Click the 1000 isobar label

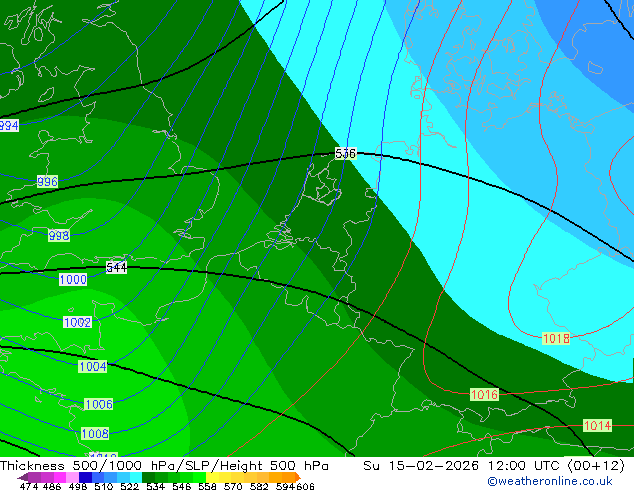(73, 279)
